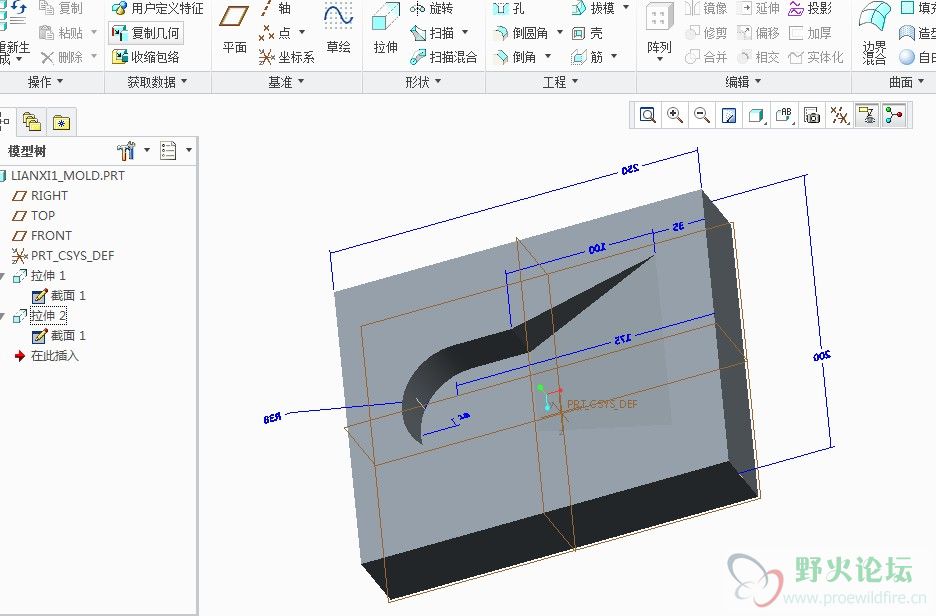Select the 拉伸 1 feature
936x616 pixels.
point(39,275)
